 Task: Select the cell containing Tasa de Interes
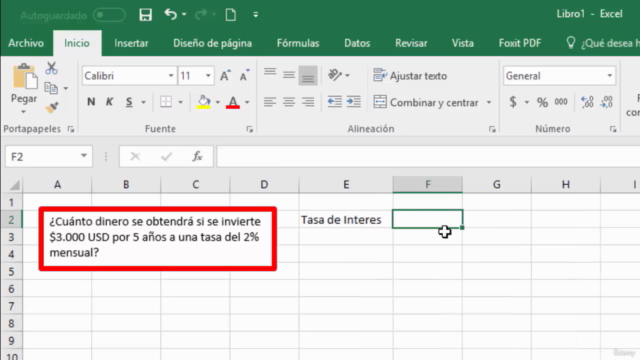point(346,220)
